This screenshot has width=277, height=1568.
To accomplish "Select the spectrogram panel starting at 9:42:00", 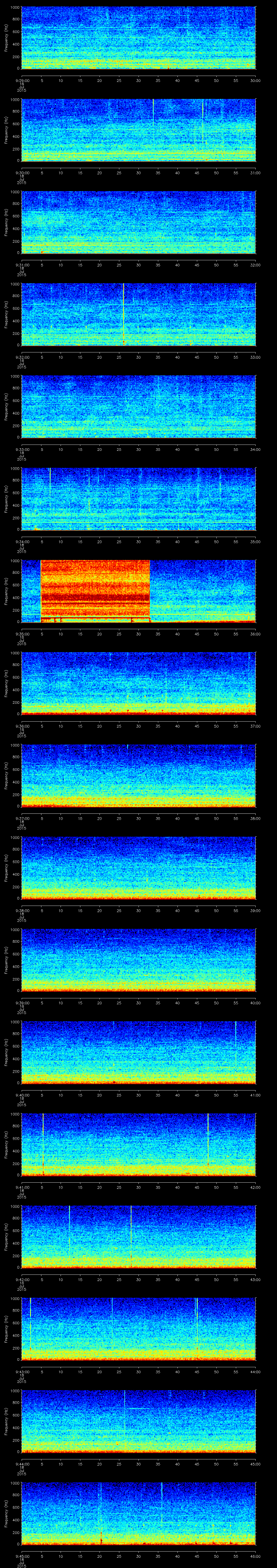I will (x=138, y=1237).
